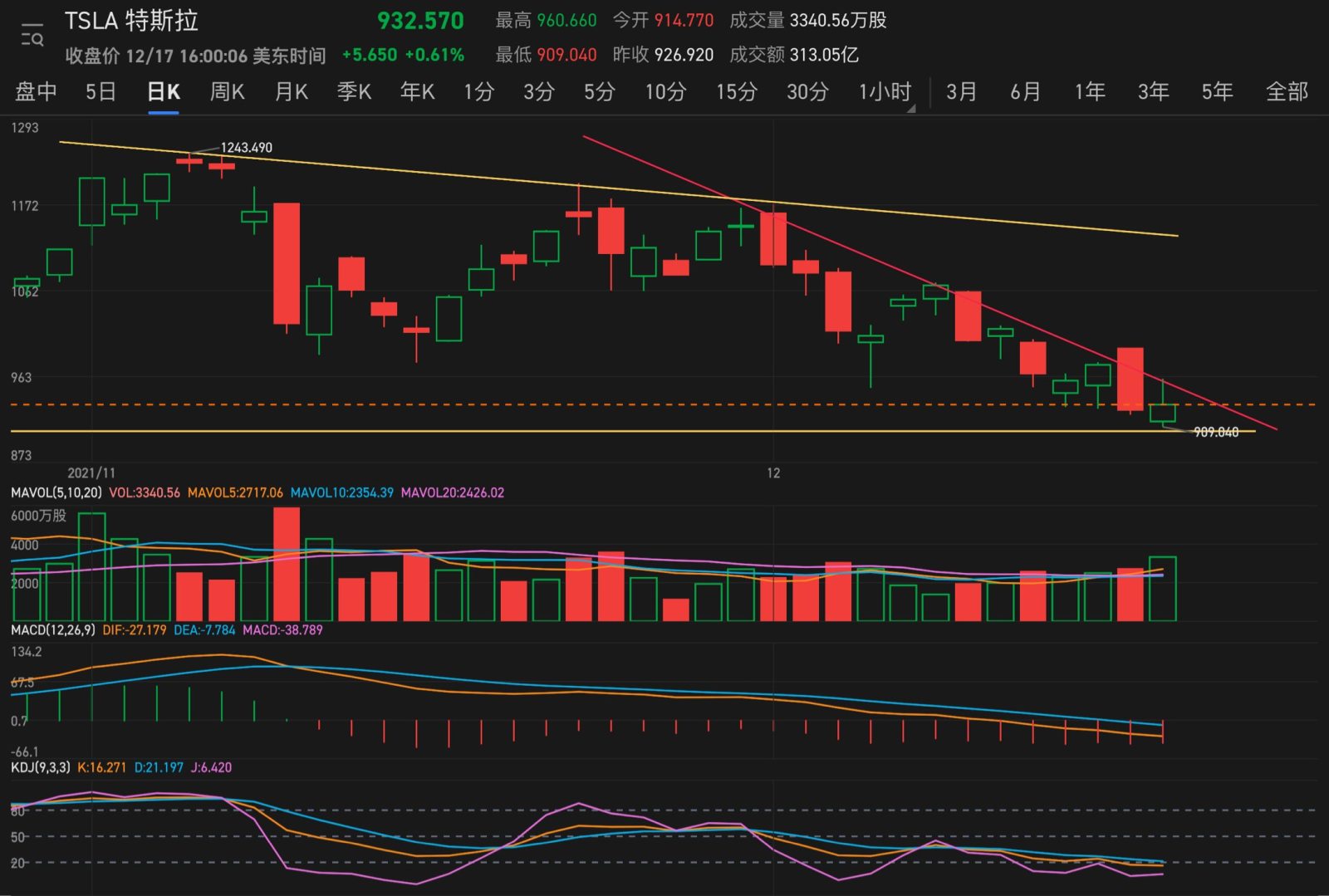Click the VOL:3340.56 indicator value

(145, 492)
